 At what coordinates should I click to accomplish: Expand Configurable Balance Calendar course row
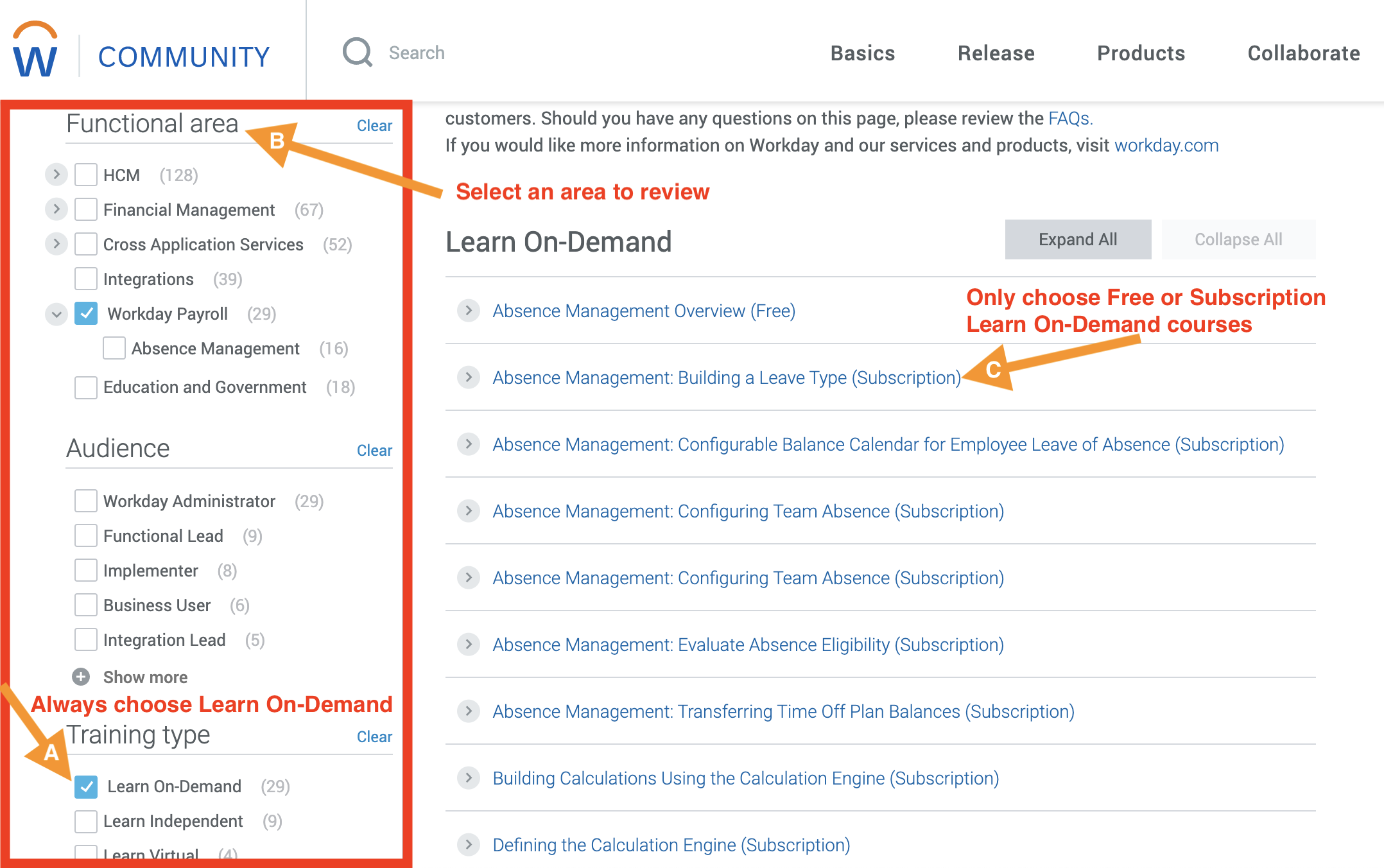pos(469,444)
